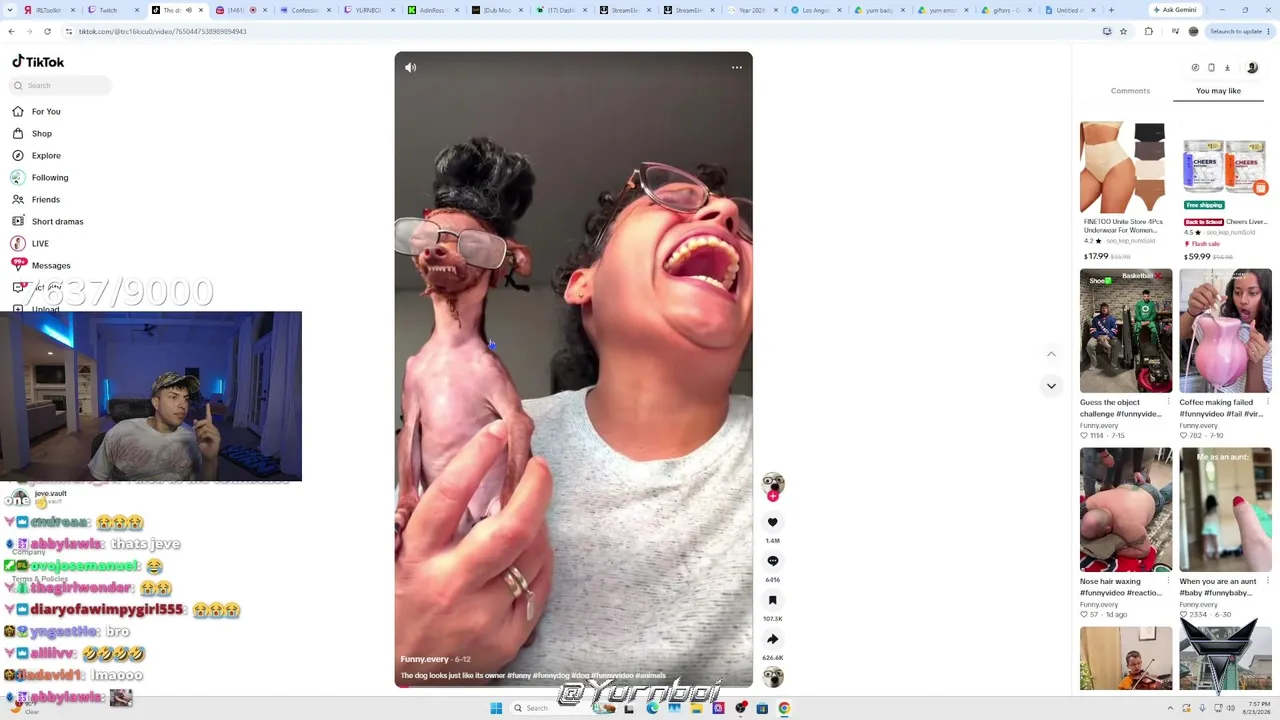Go to the previous video with up arrow

tap(1051, 354)
